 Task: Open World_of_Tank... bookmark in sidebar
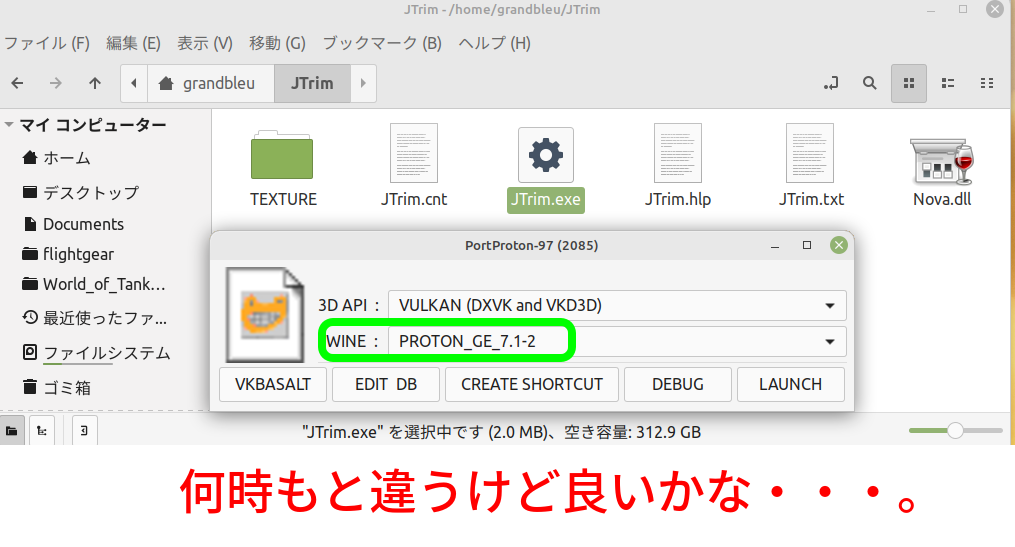coord(93,284)
